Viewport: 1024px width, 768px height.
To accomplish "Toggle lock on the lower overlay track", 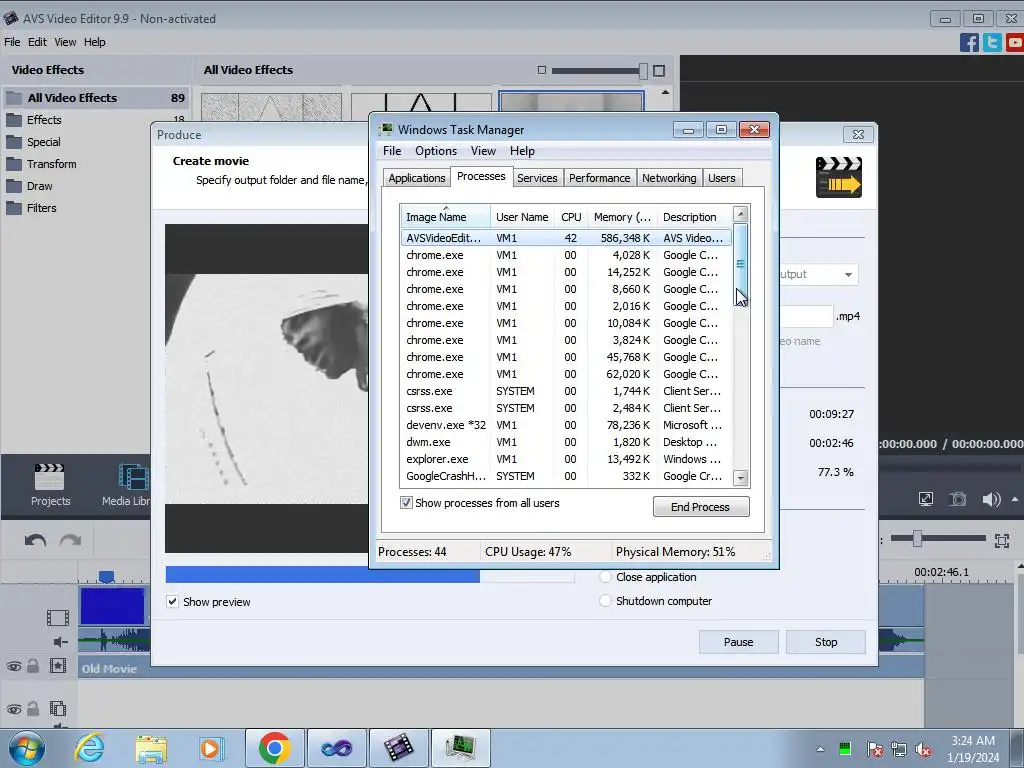I will [x=33, y=709].
